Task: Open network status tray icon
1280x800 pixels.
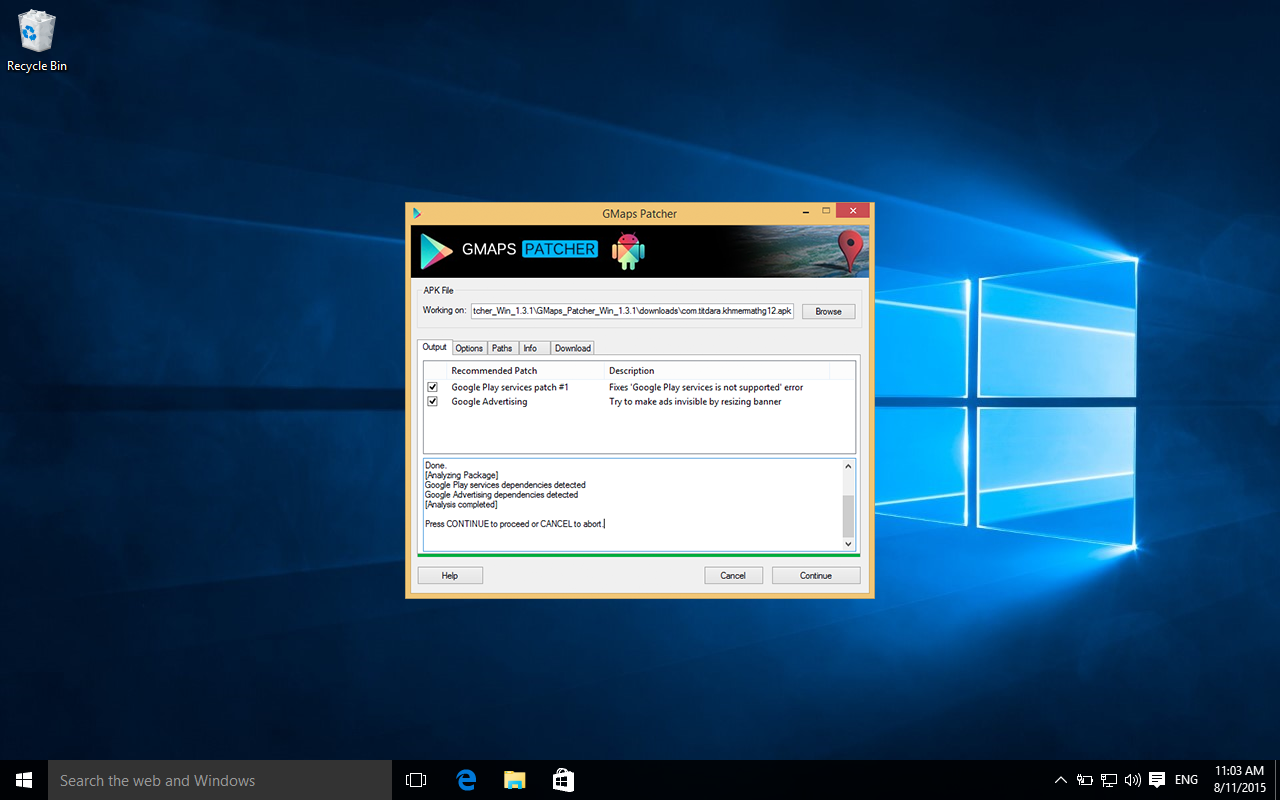Action: point(1109,780)
